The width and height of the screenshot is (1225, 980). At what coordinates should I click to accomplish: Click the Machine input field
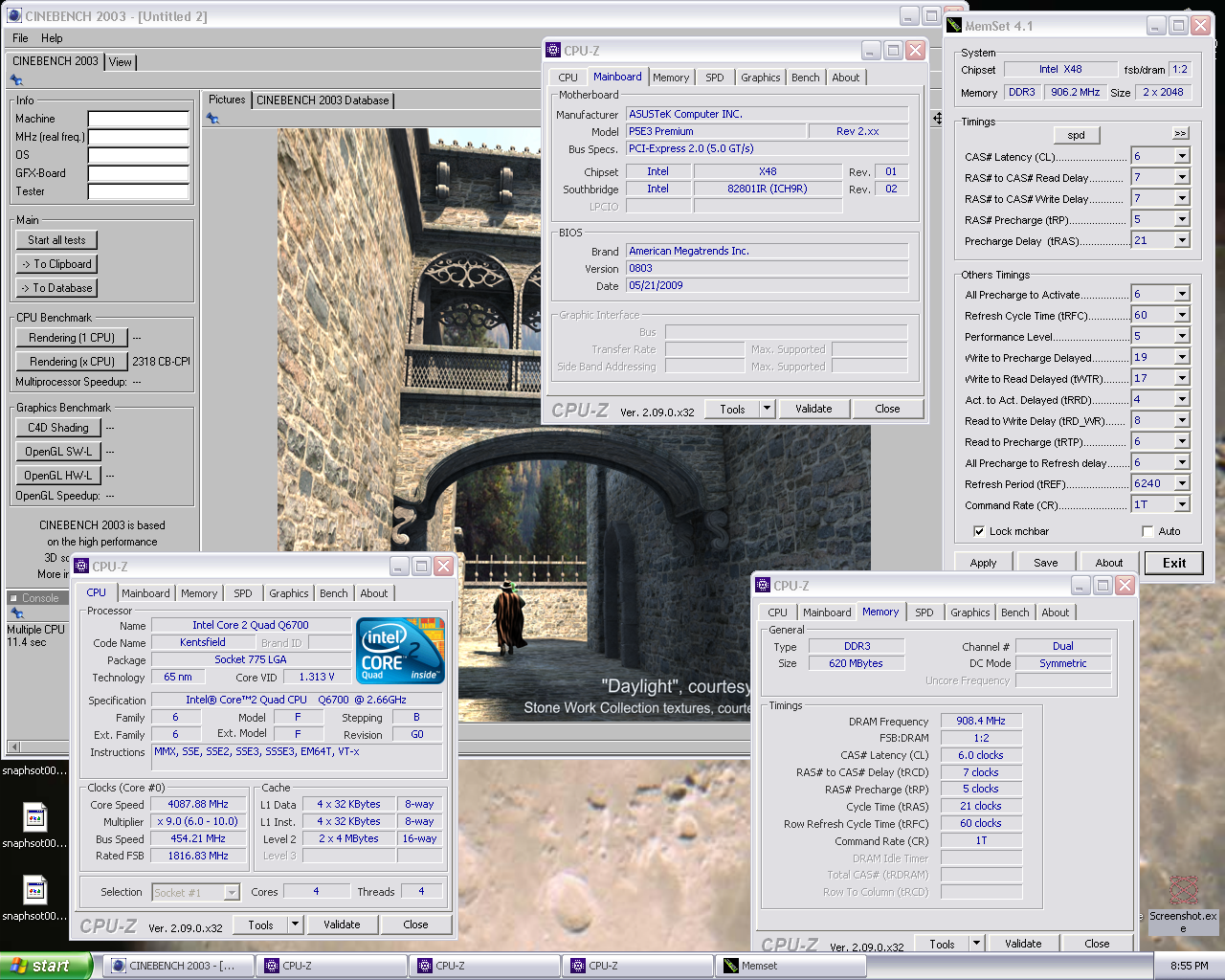(x=139, y=119)
